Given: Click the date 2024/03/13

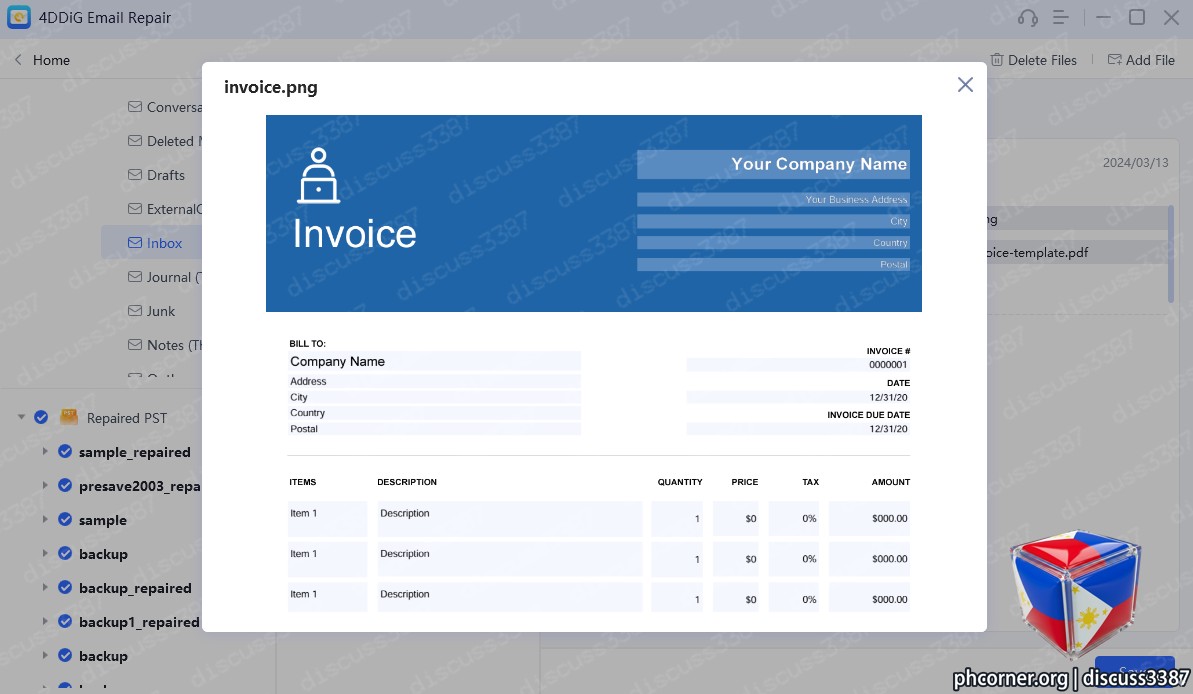Looking at the screenshot, I should [1135, 163].
